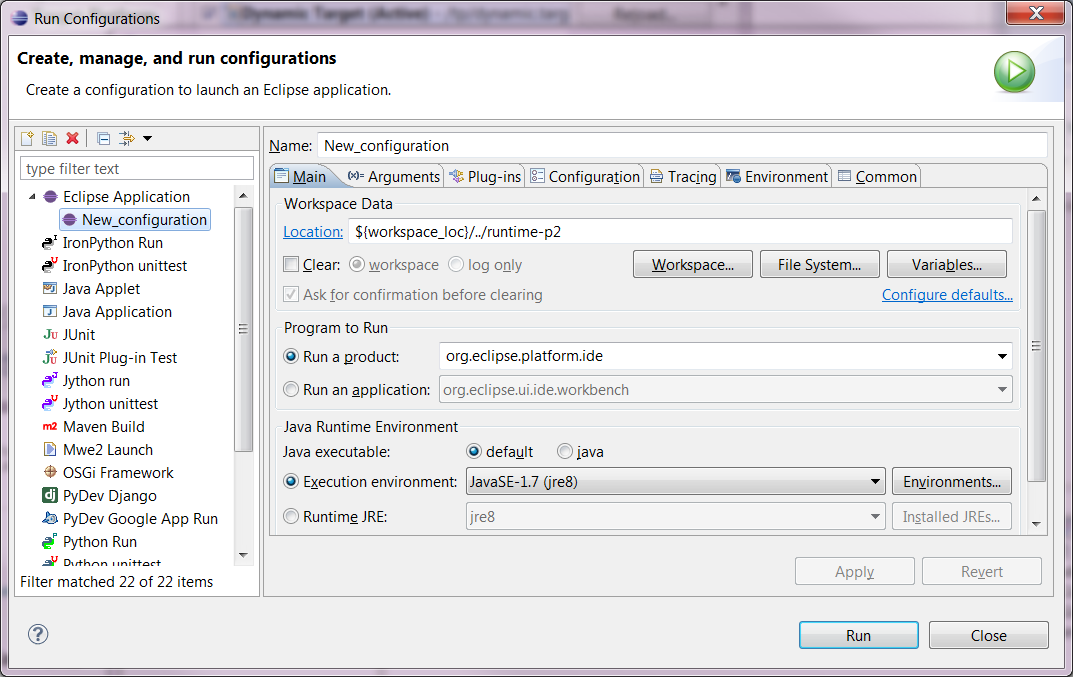Select java executable radio button
Viewport: 1073px width, 677px height.
click(x=565, y=452)
